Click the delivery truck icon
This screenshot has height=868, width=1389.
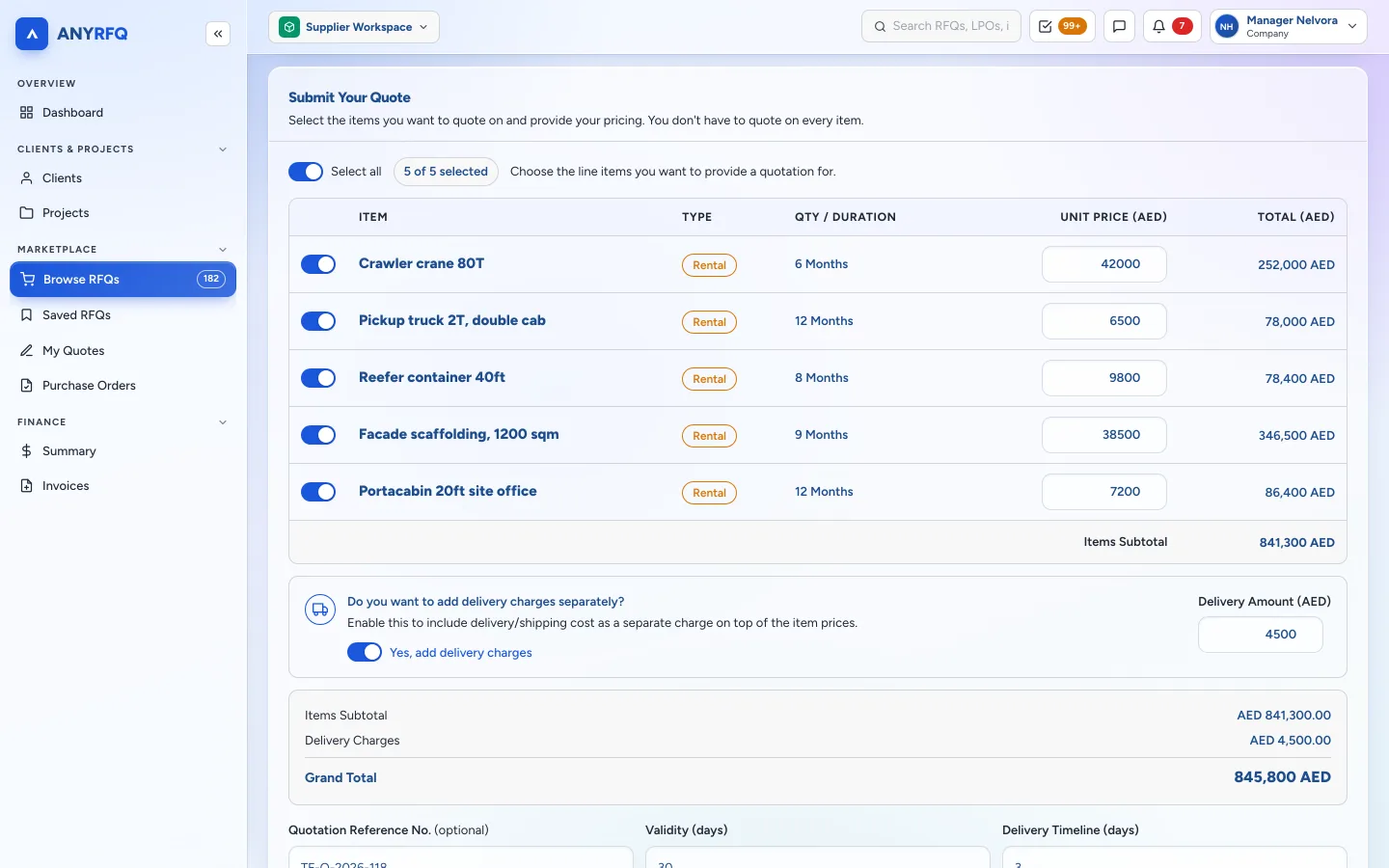pos(320,610)
